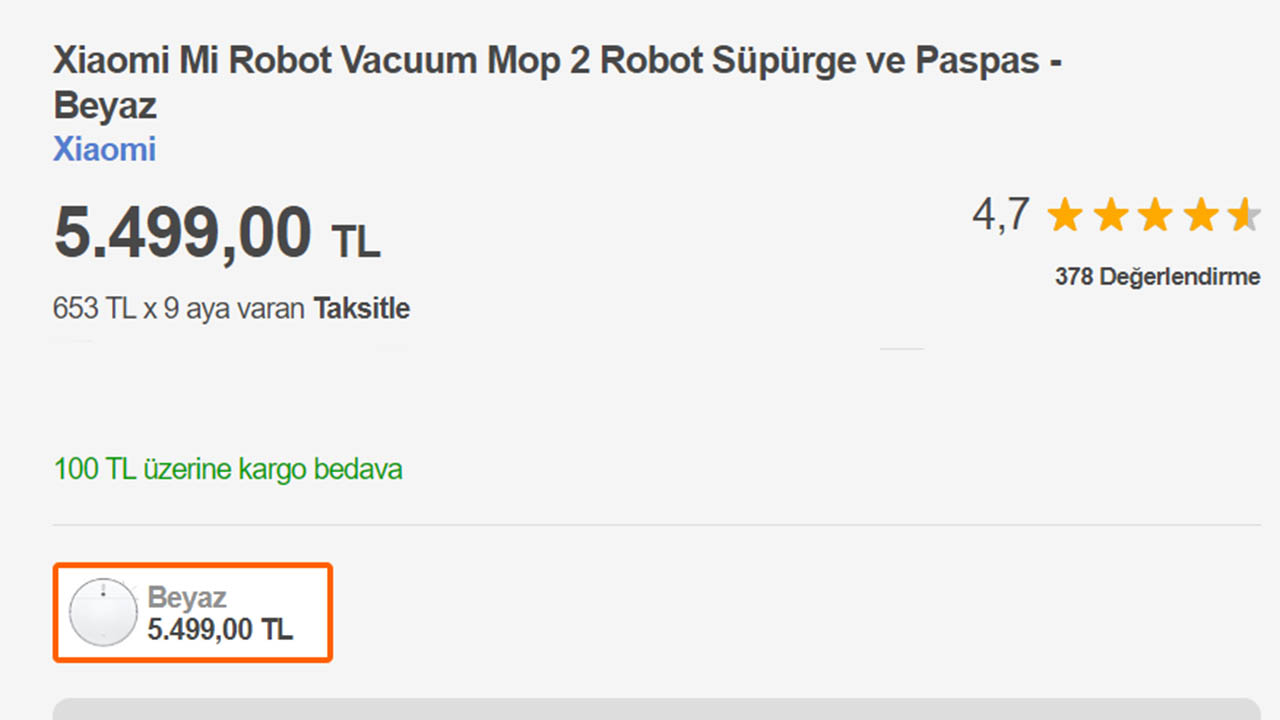This screenshot has width=1280, height=720.
Task: Open the 378 Değerlendirme reviews
Action: [1157, 277]
